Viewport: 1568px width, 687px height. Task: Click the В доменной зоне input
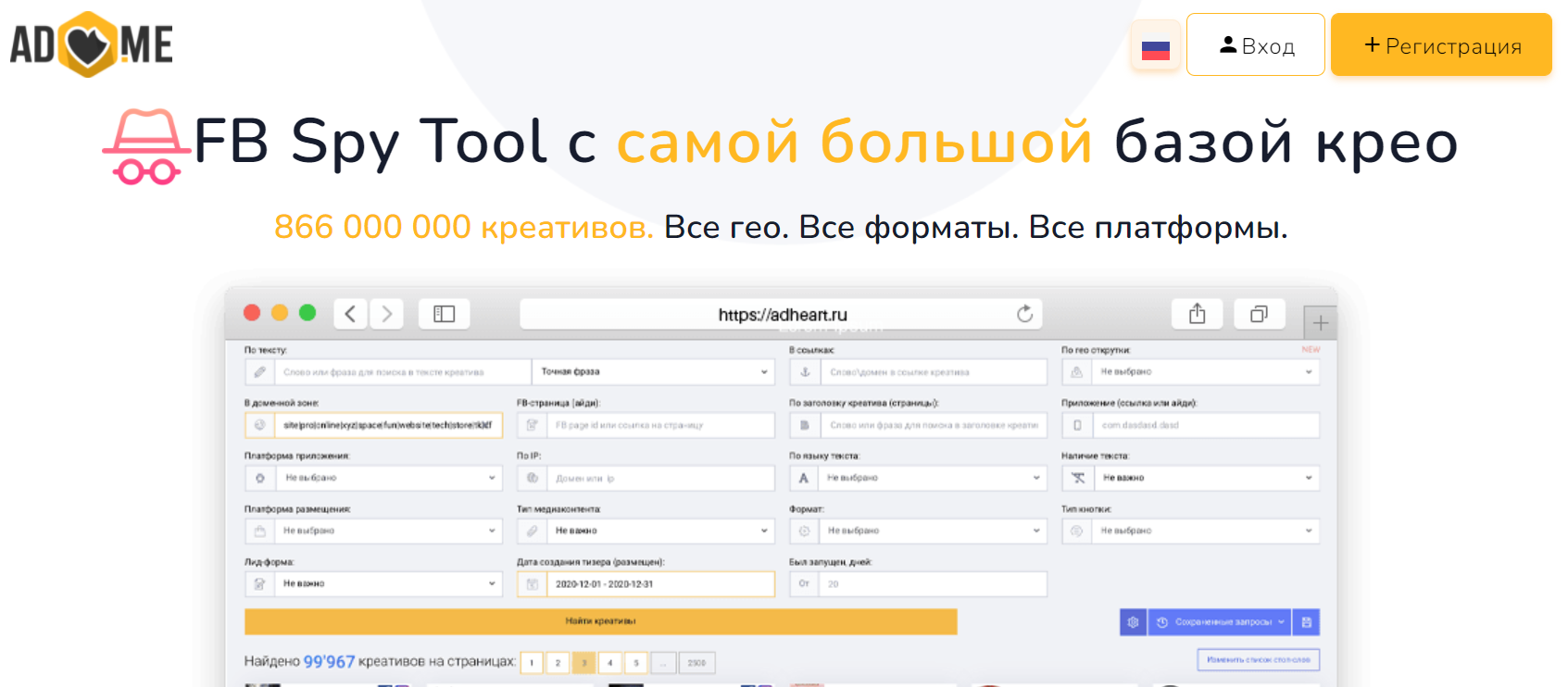[x=388, y=425]
